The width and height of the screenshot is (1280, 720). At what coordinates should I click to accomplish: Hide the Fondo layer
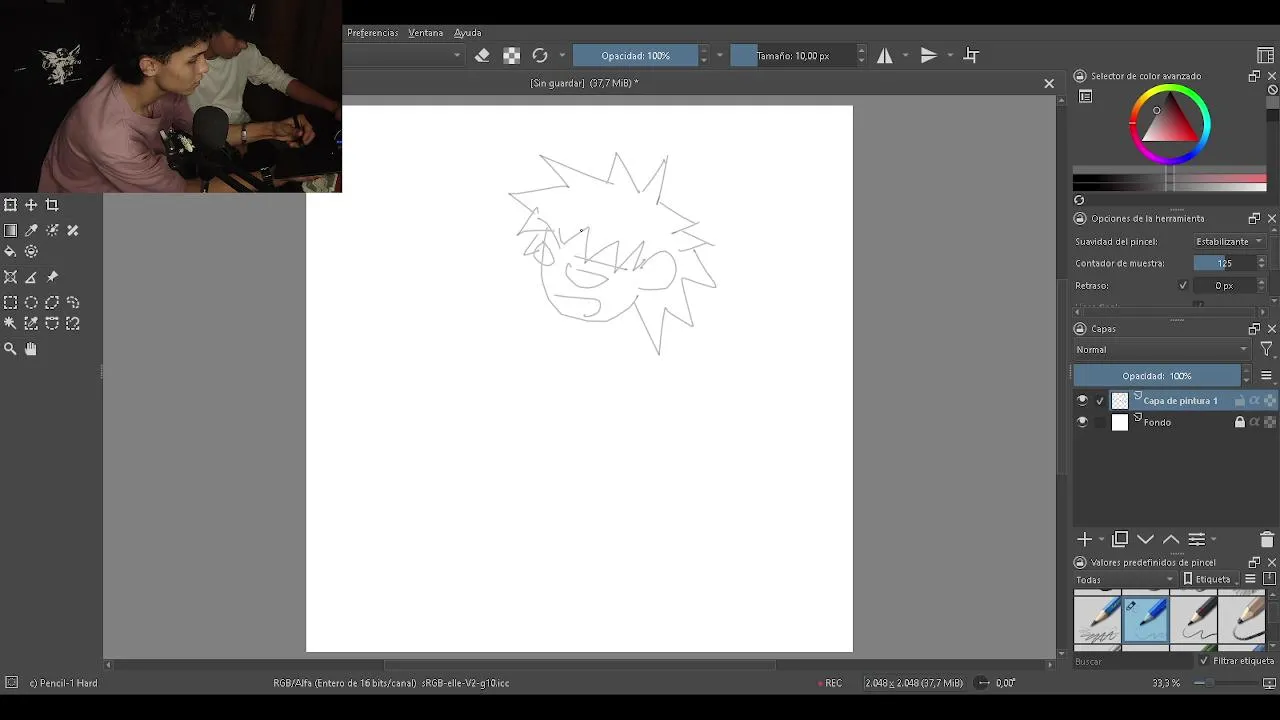coord(1082,422)
